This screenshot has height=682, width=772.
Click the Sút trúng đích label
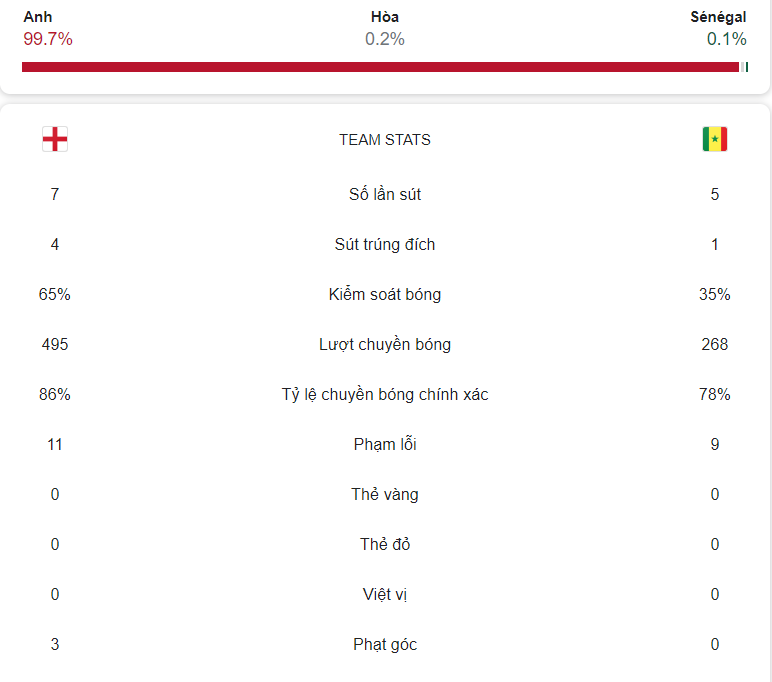[385, 244]
